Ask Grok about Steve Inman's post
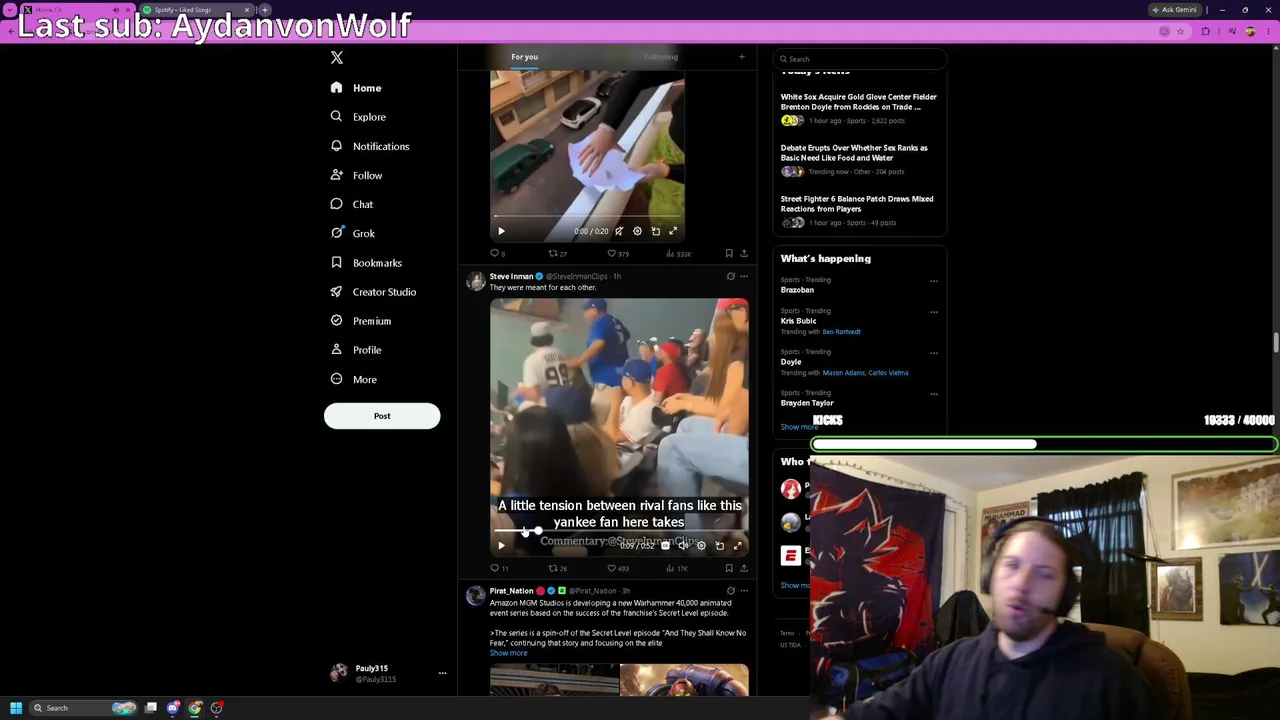This screenshot has width=1280, height=720. (730, 276)
